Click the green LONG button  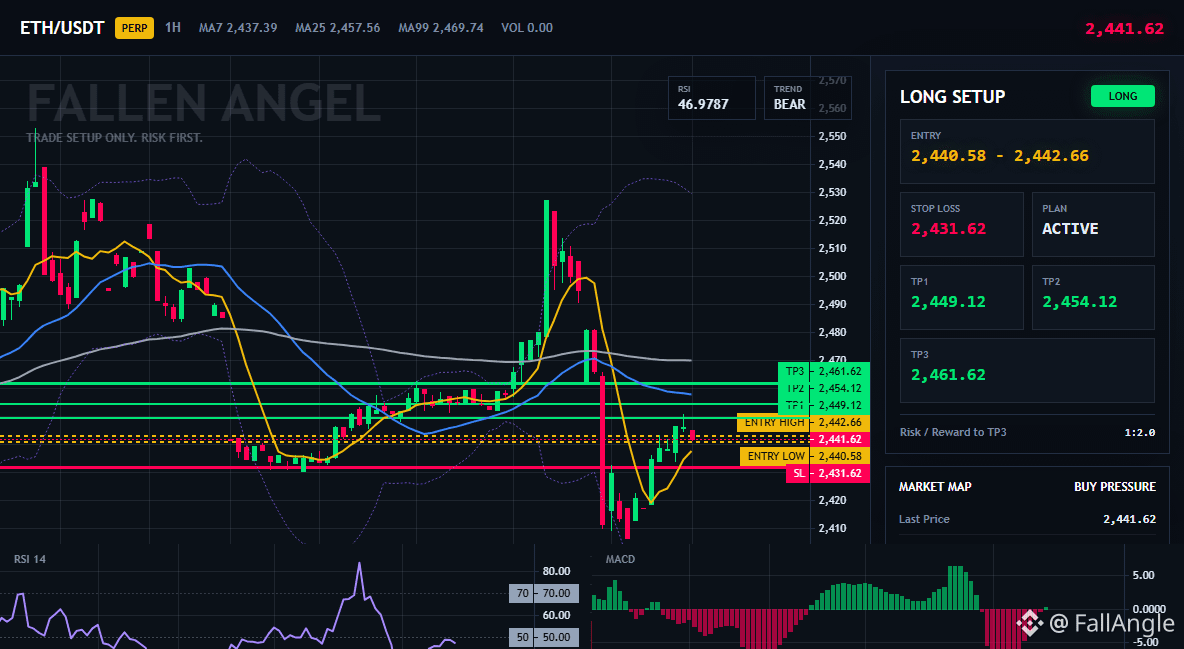coord(1123,96)
